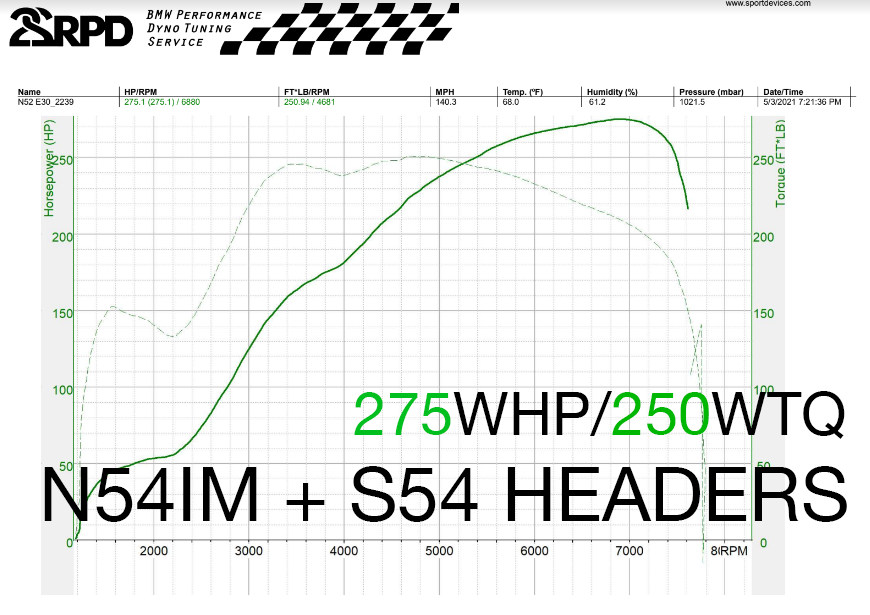Click the Horsepower (HP) axis label
The image size is (870, 615).
coord(48,168)
